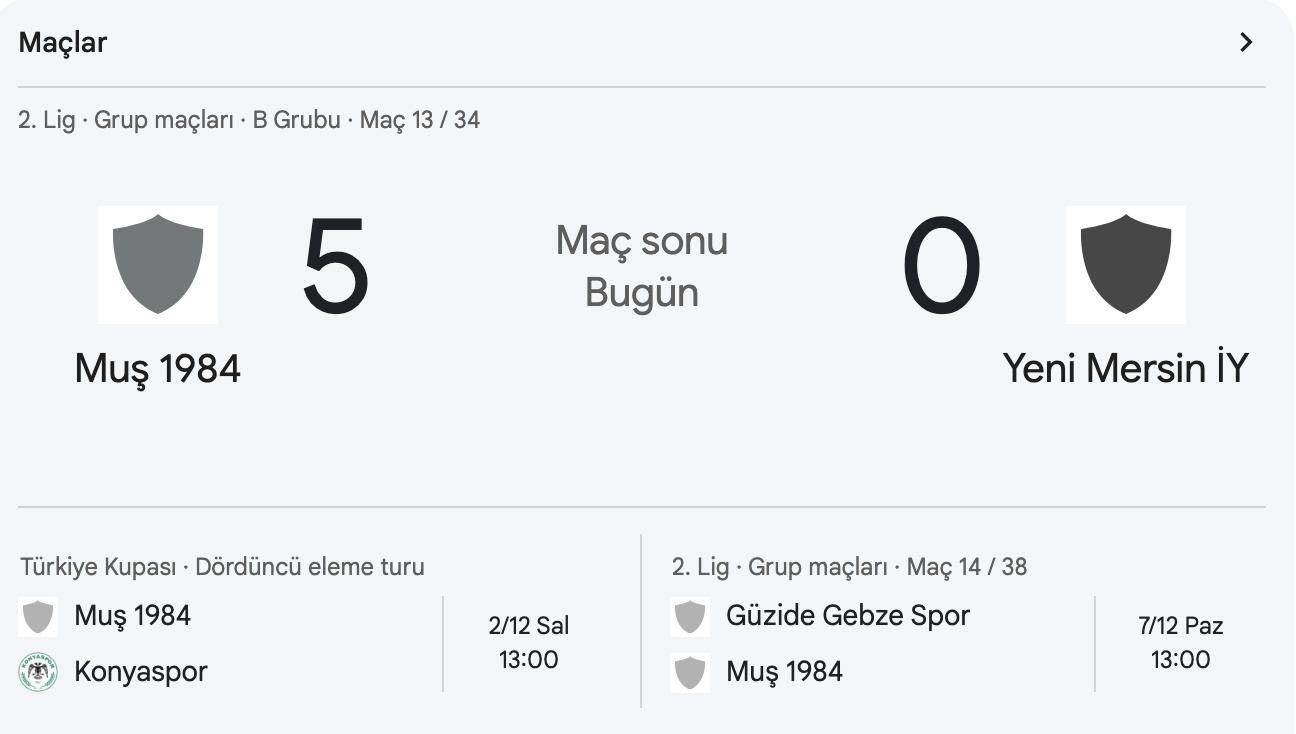
Task: Expand Maçlar section with chevron arrow
Action: pyautogui.click(x=1245, y=42)
